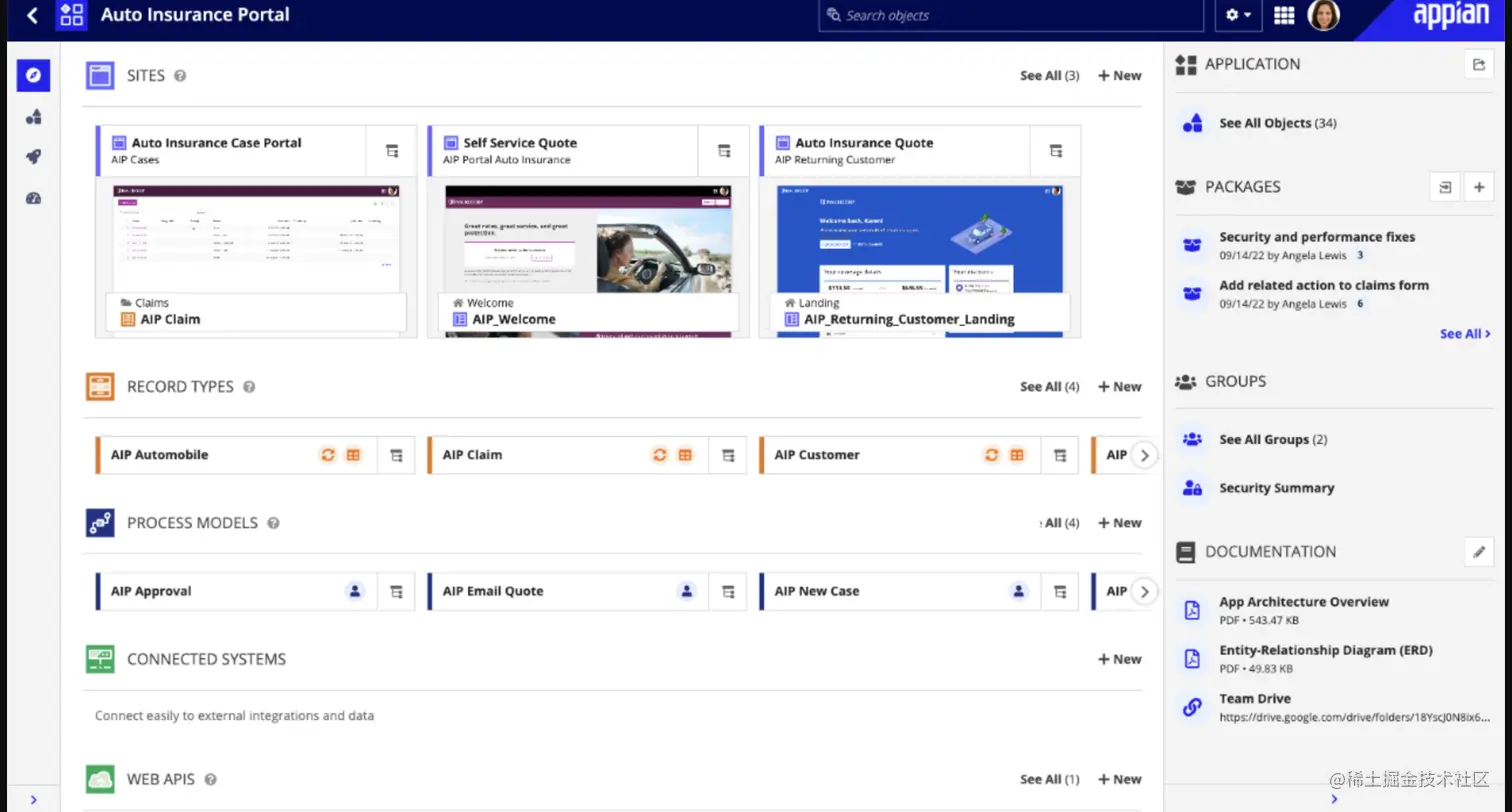Add a new record type with + New
The width and height of the screenshot is (1512, 812).
coord(1119,387)
